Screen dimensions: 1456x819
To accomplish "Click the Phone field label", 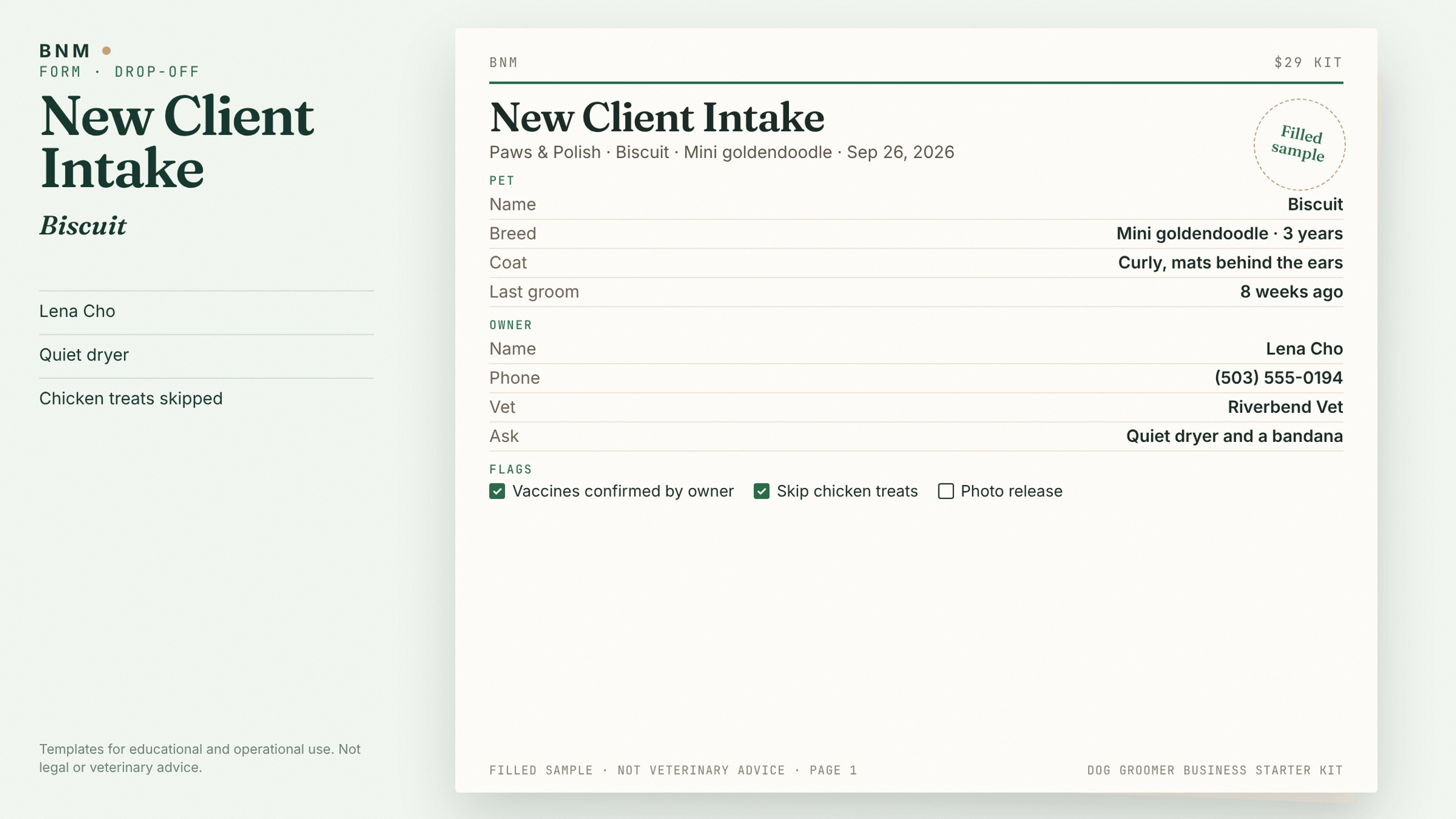I will 514,378.
